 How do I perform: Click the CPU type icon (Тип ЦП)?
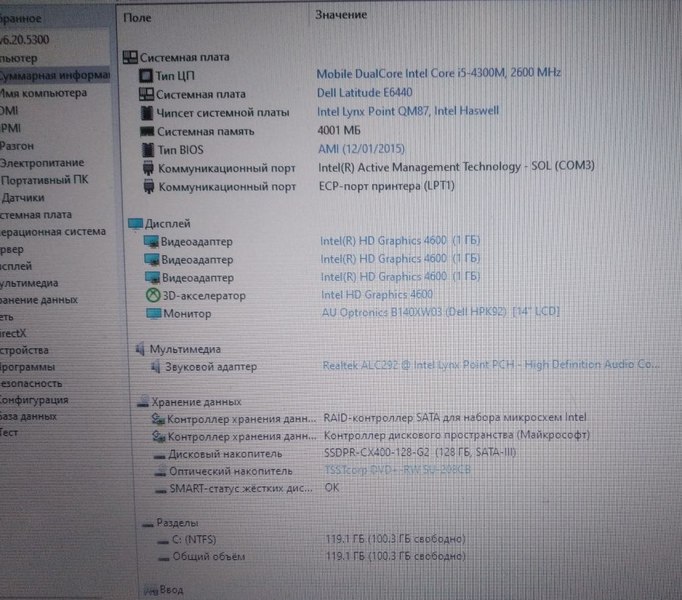click(x=146, y=76)
